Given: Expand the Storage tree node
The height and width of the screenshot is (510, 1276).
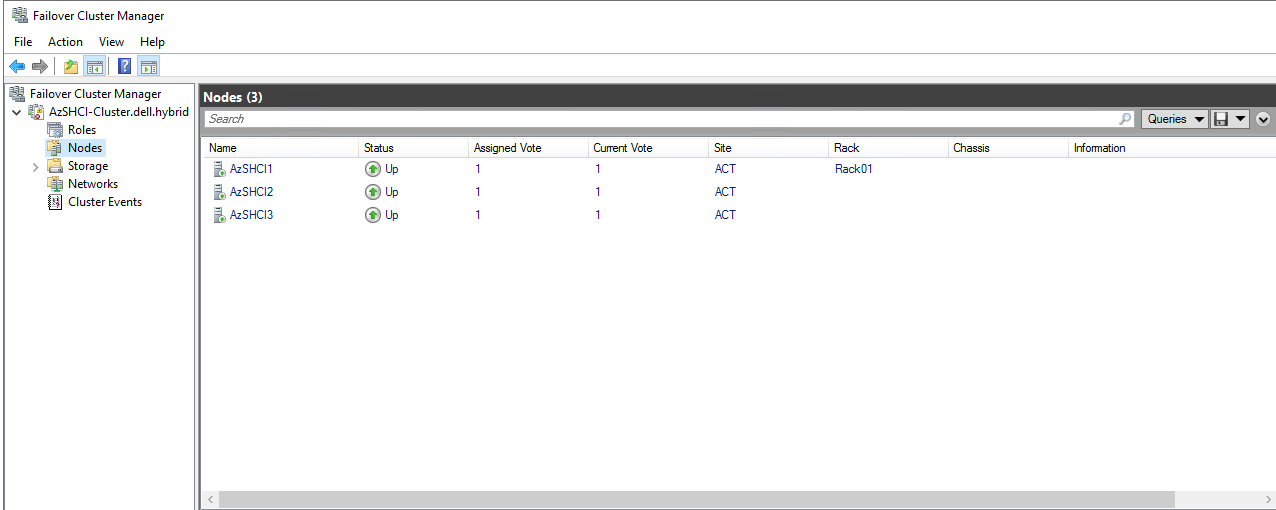Looking at the screenshot, I should point(36,167).
